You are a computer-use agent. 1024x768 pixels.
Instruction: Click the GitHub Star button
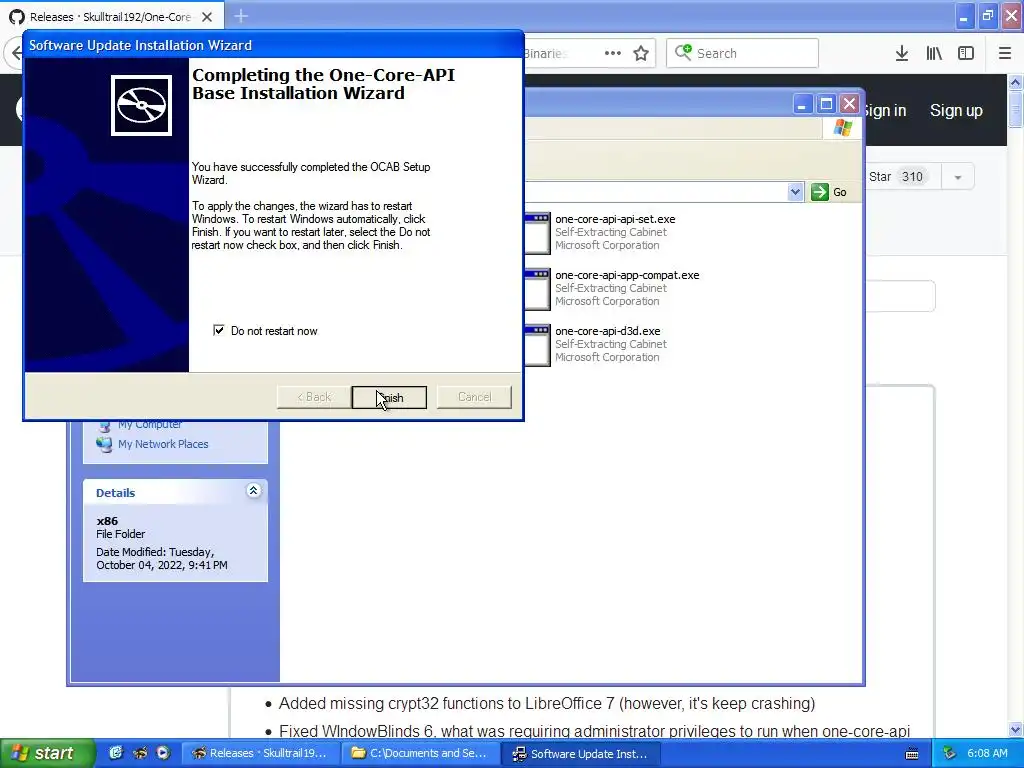902,177
